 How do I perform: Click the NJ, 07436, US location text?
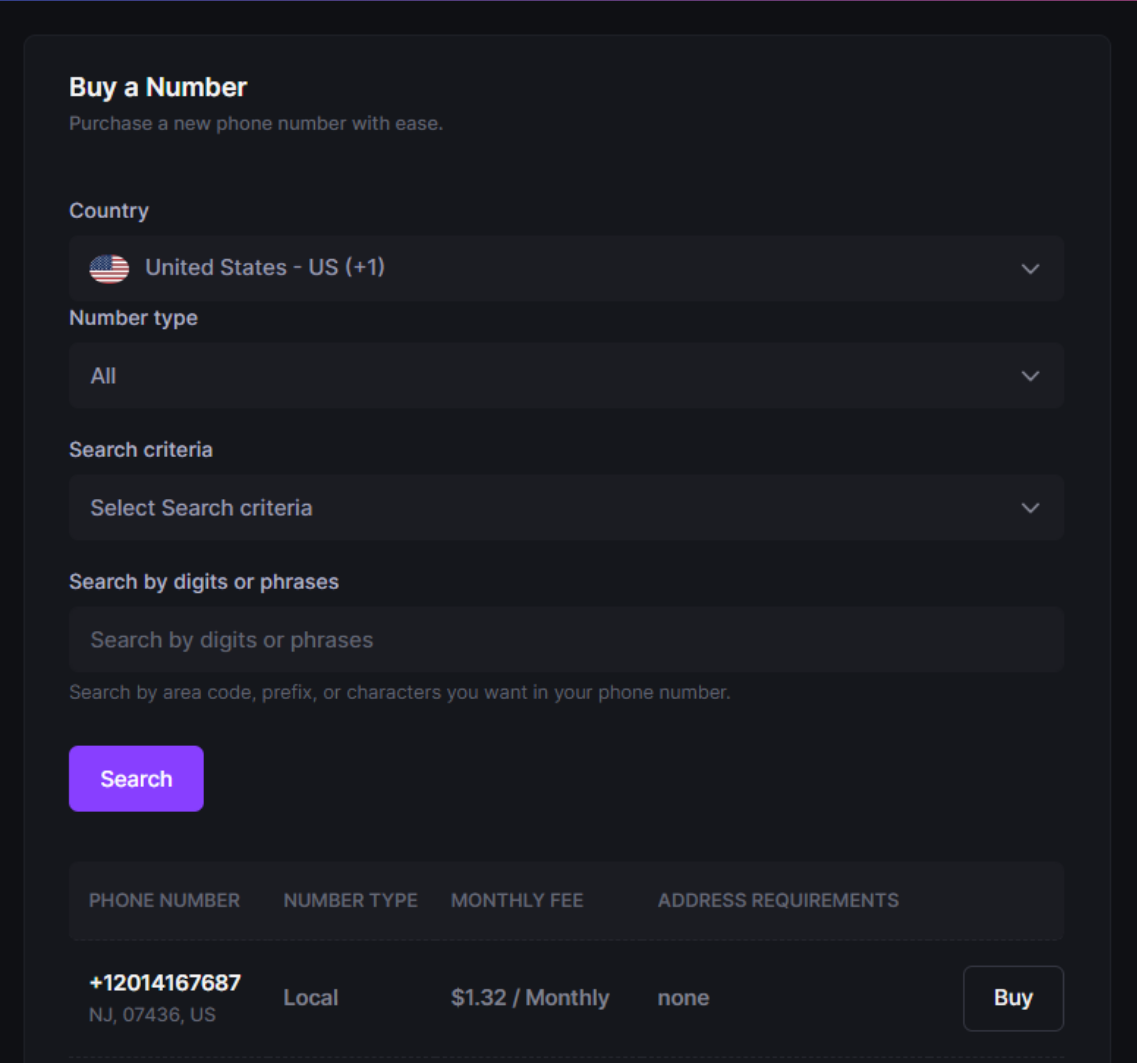point(152,1015)
